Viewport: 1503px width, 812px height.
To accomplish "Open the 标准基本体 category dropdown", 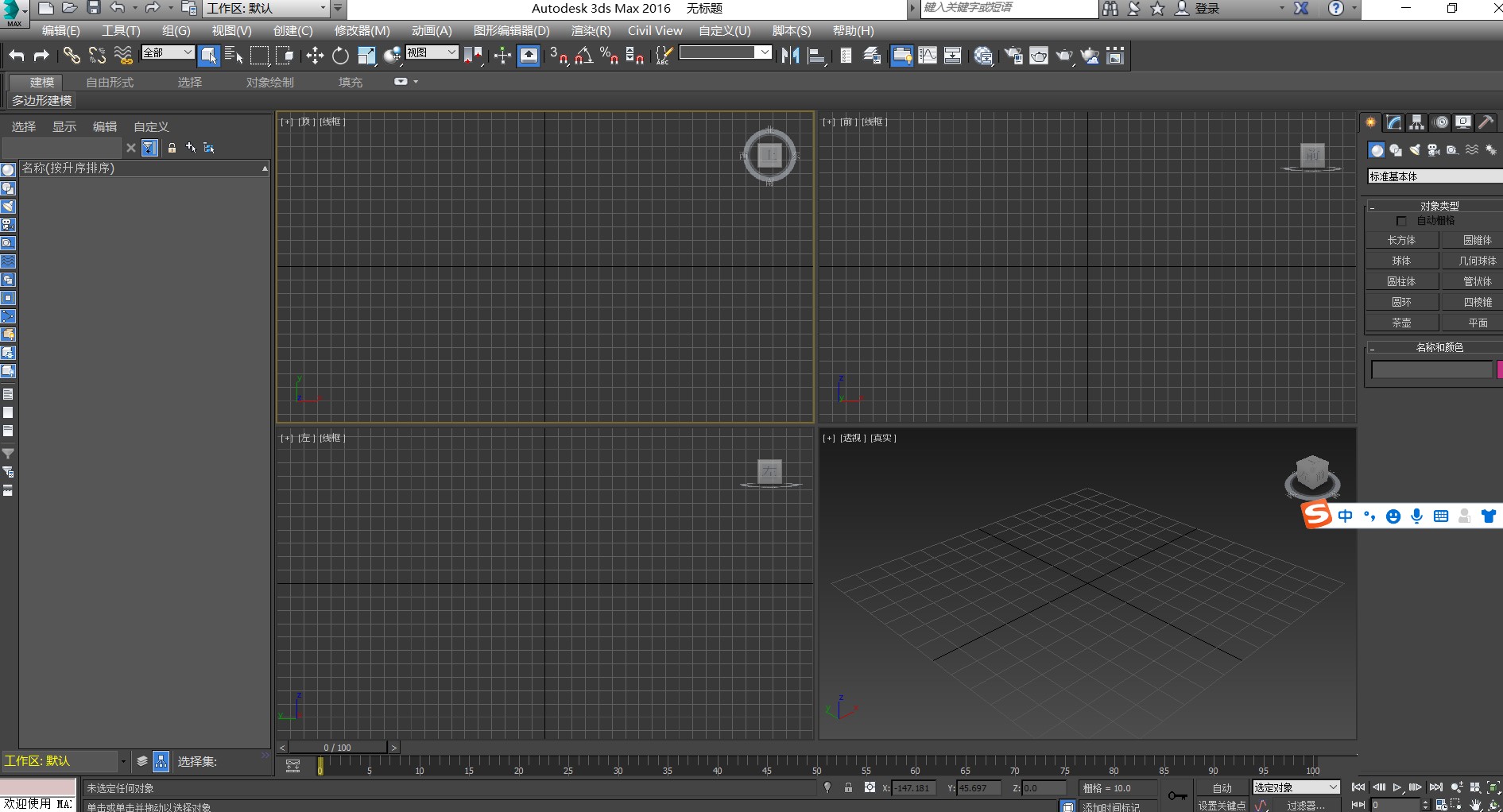I will tap(1434, 176).
